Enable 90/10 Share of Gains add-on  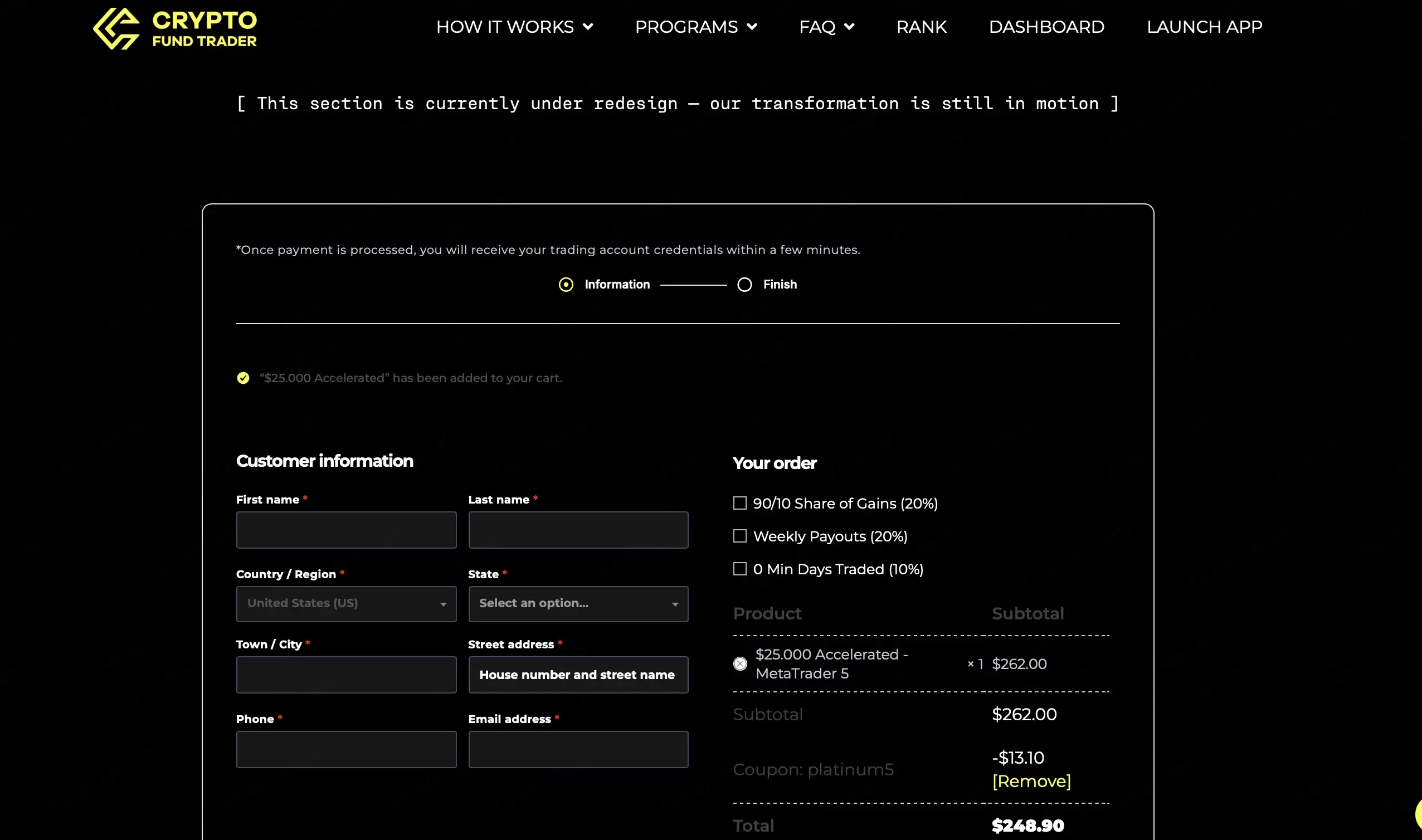(740, 503)
